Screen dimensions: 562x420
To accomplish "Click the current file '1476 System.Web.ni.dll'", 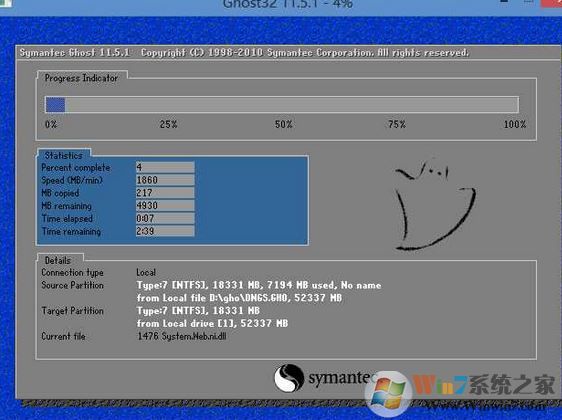I will [182, 336].
